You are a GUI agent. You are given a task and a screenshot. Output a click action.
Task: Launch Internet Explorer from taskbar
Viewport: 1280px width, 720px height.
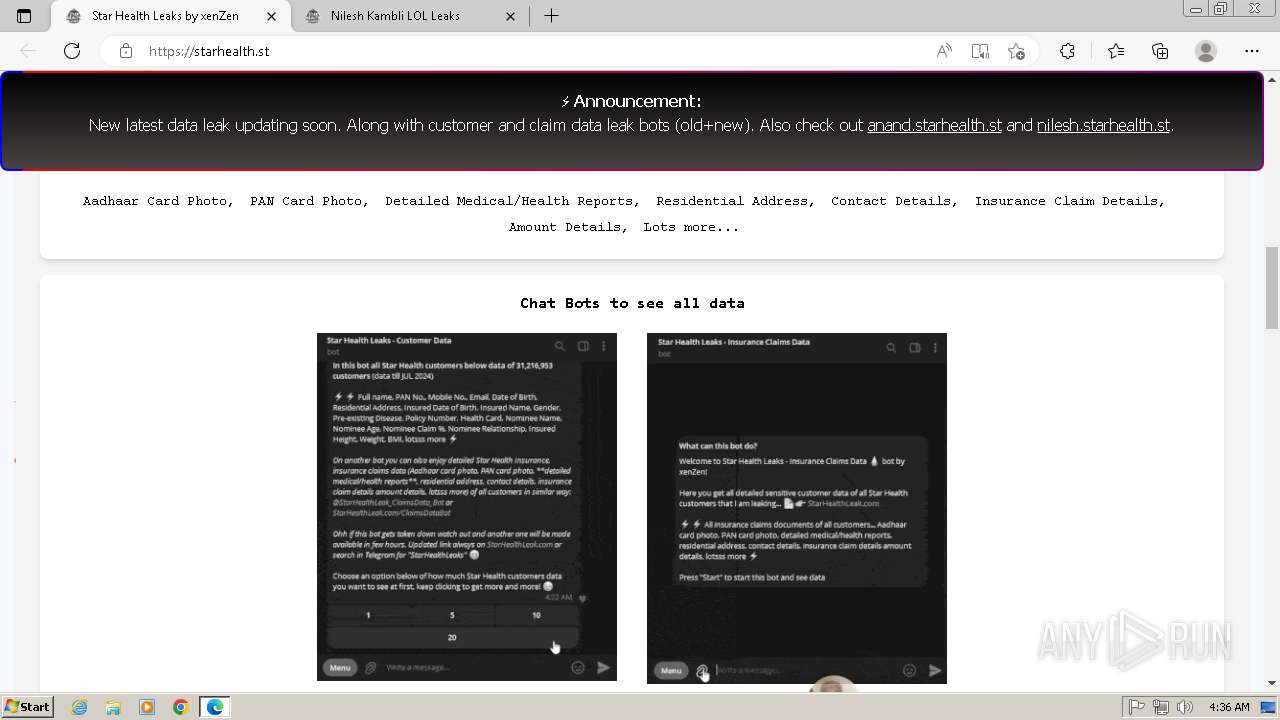(79, 707)
